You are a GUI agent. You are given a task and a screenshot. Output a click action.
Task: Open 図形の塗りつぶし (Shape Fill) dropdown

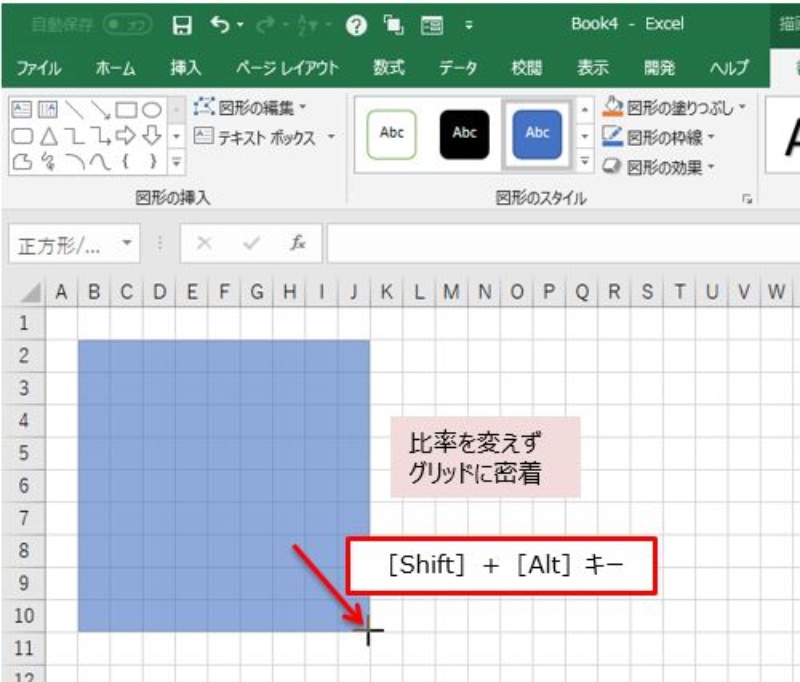[674, 107]
